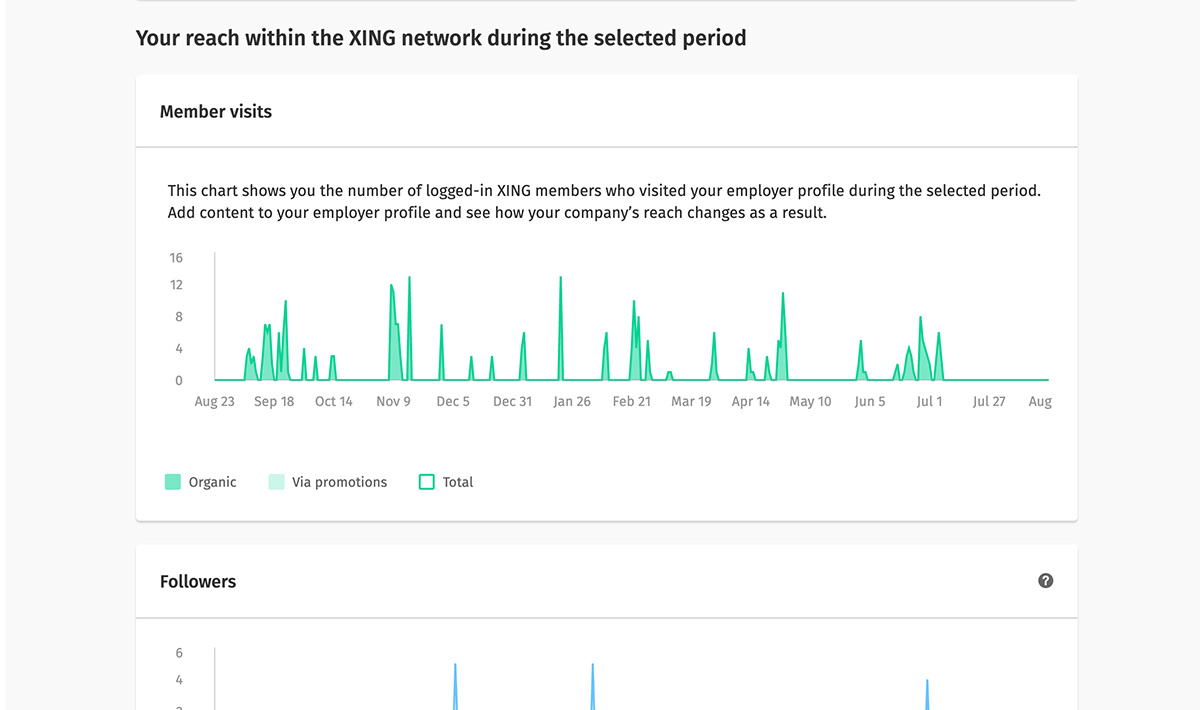The image size is (1200, 710).
Task: Toggle the Via promotions legend entry
Action: point(328,482)
